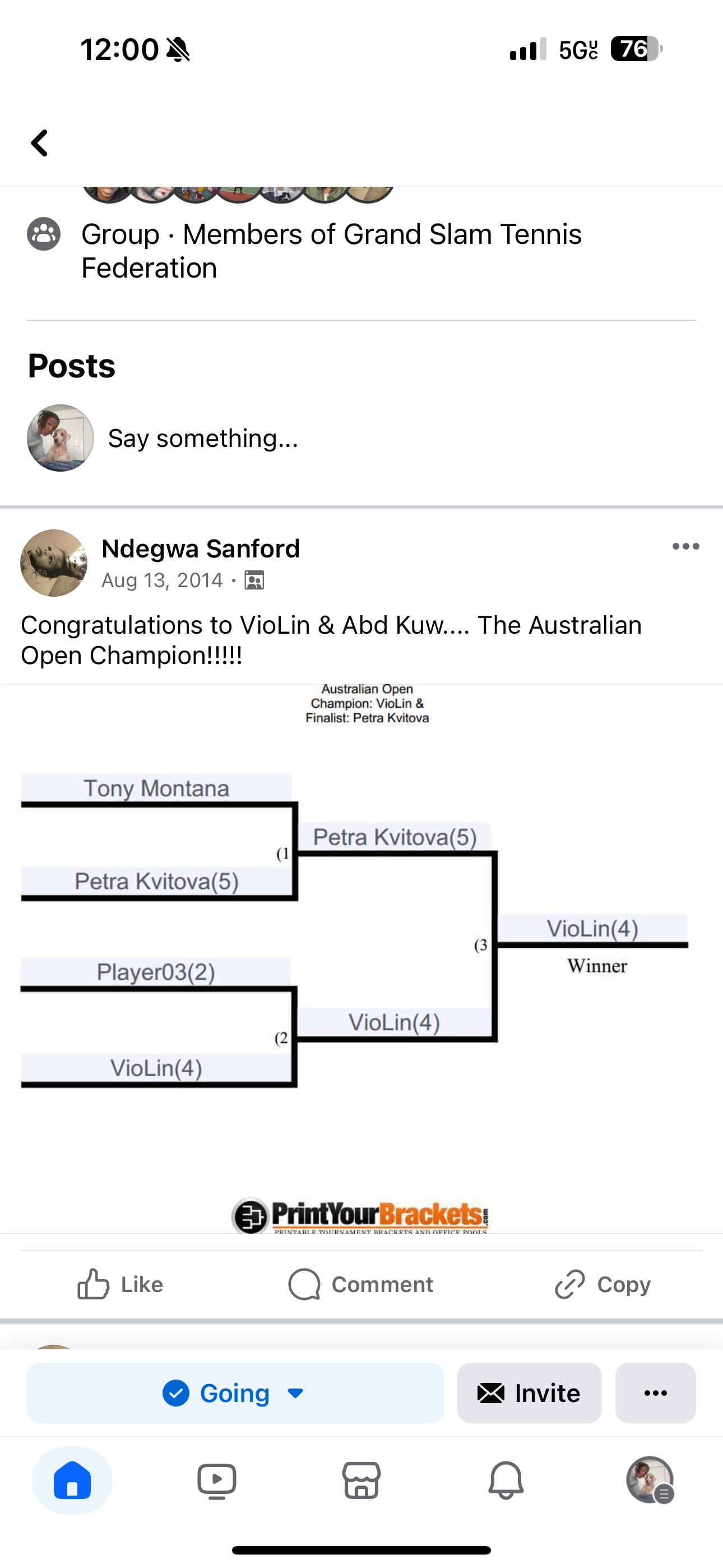The height and width of the screenshot is (1568, 723).
Task: Open the event more options button
Action: point(655,1393)
